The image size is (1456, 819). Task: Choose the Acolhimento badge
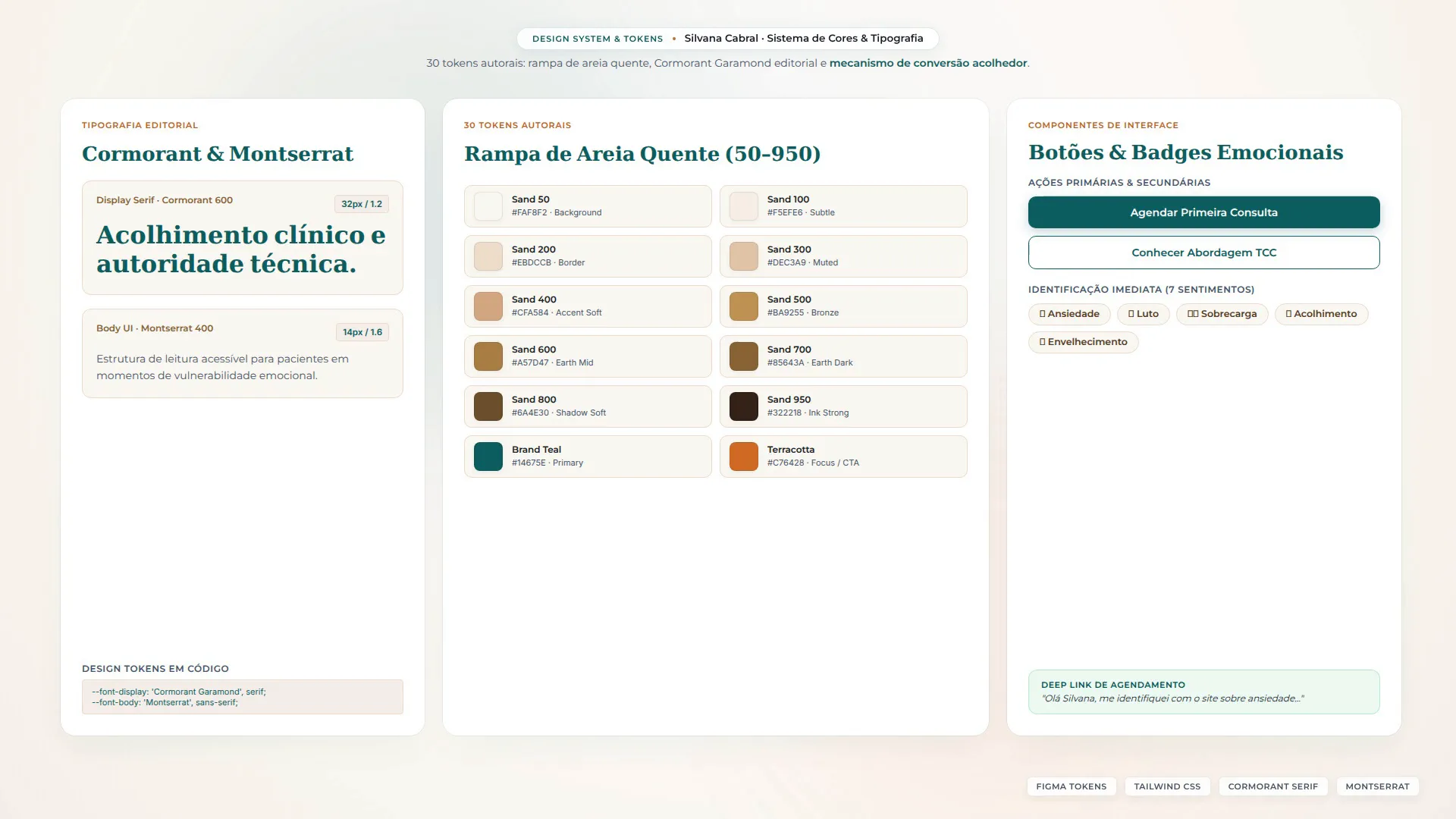pos(1321,314)
